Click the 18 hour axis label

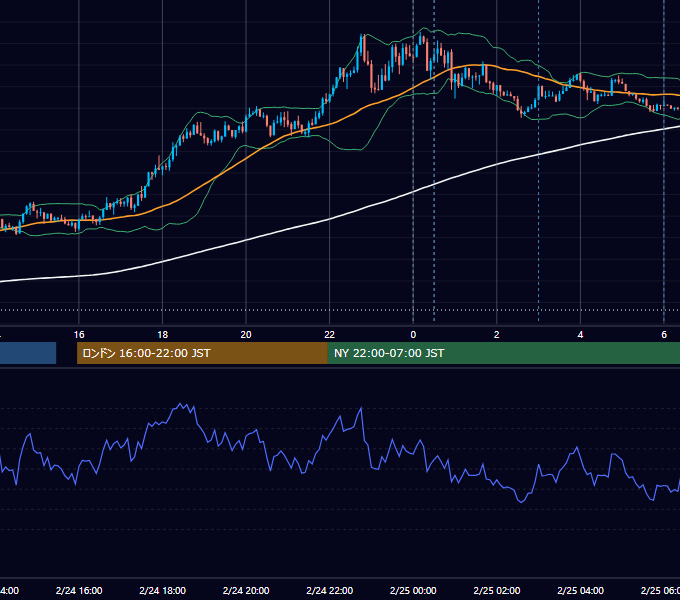(x=163, y=335)
